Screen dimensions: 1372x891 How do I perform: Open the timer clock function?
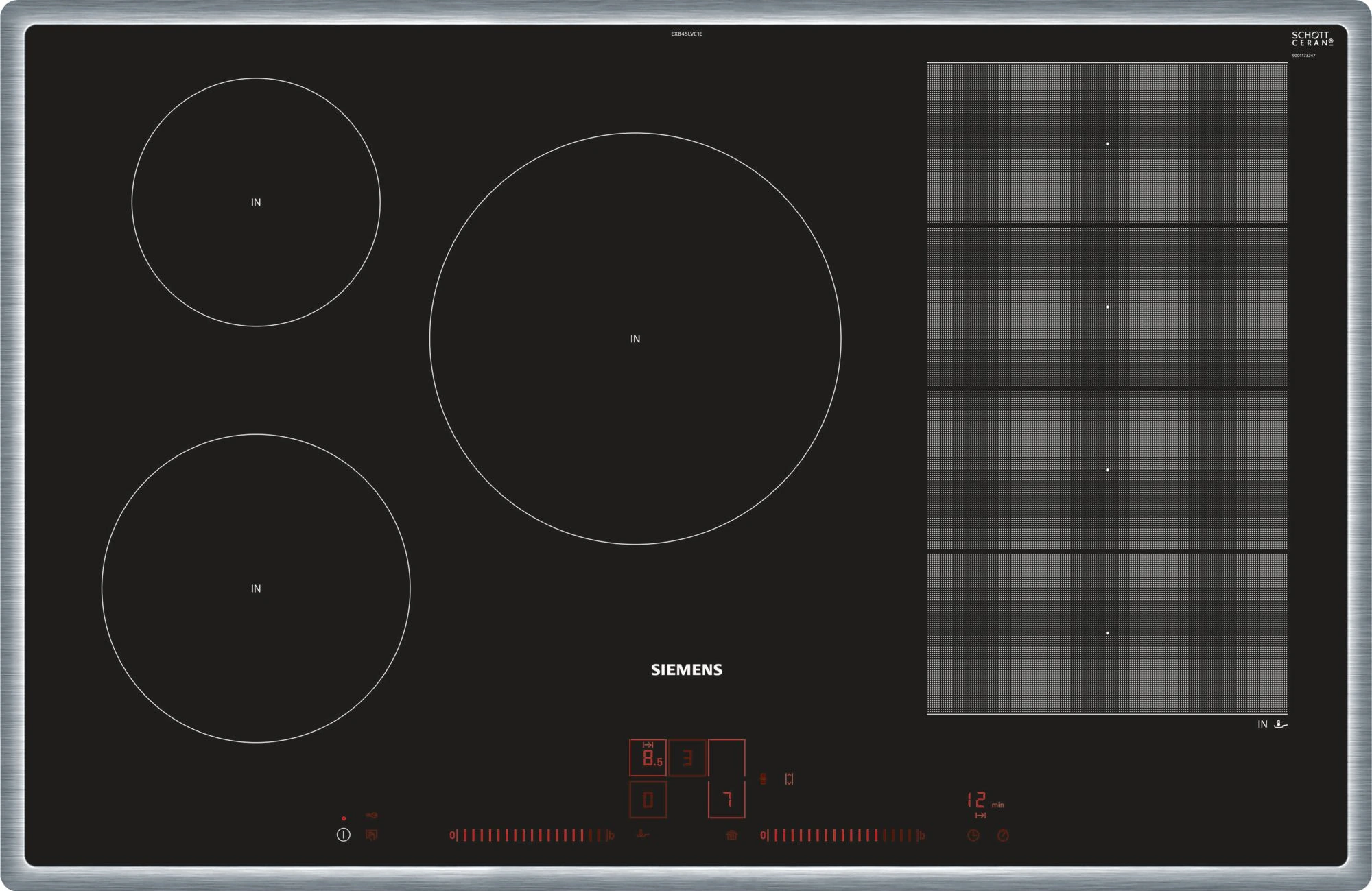coord(973,835)
